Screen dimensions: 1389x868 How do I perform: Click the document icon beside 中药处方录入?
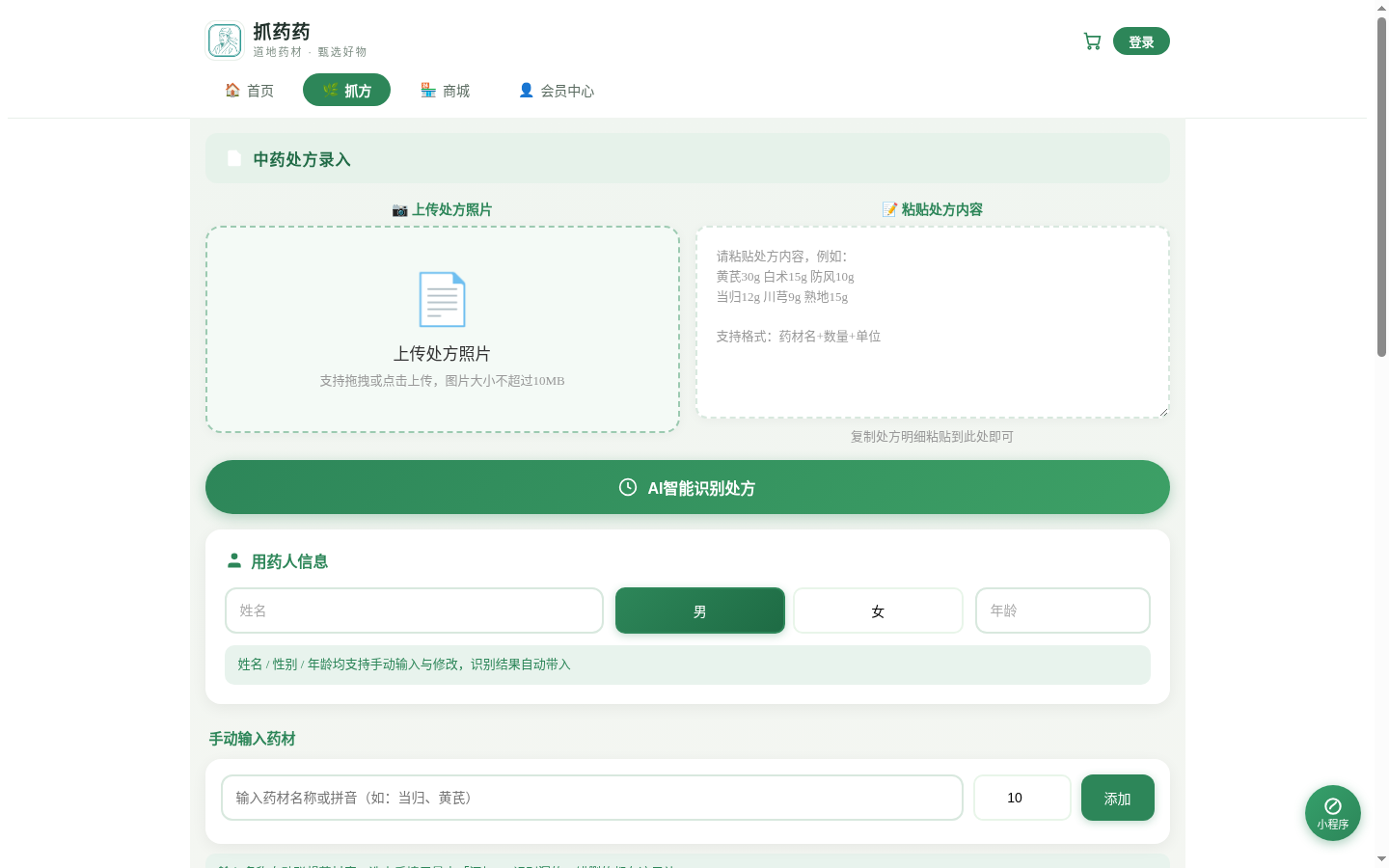pos(234,158)
